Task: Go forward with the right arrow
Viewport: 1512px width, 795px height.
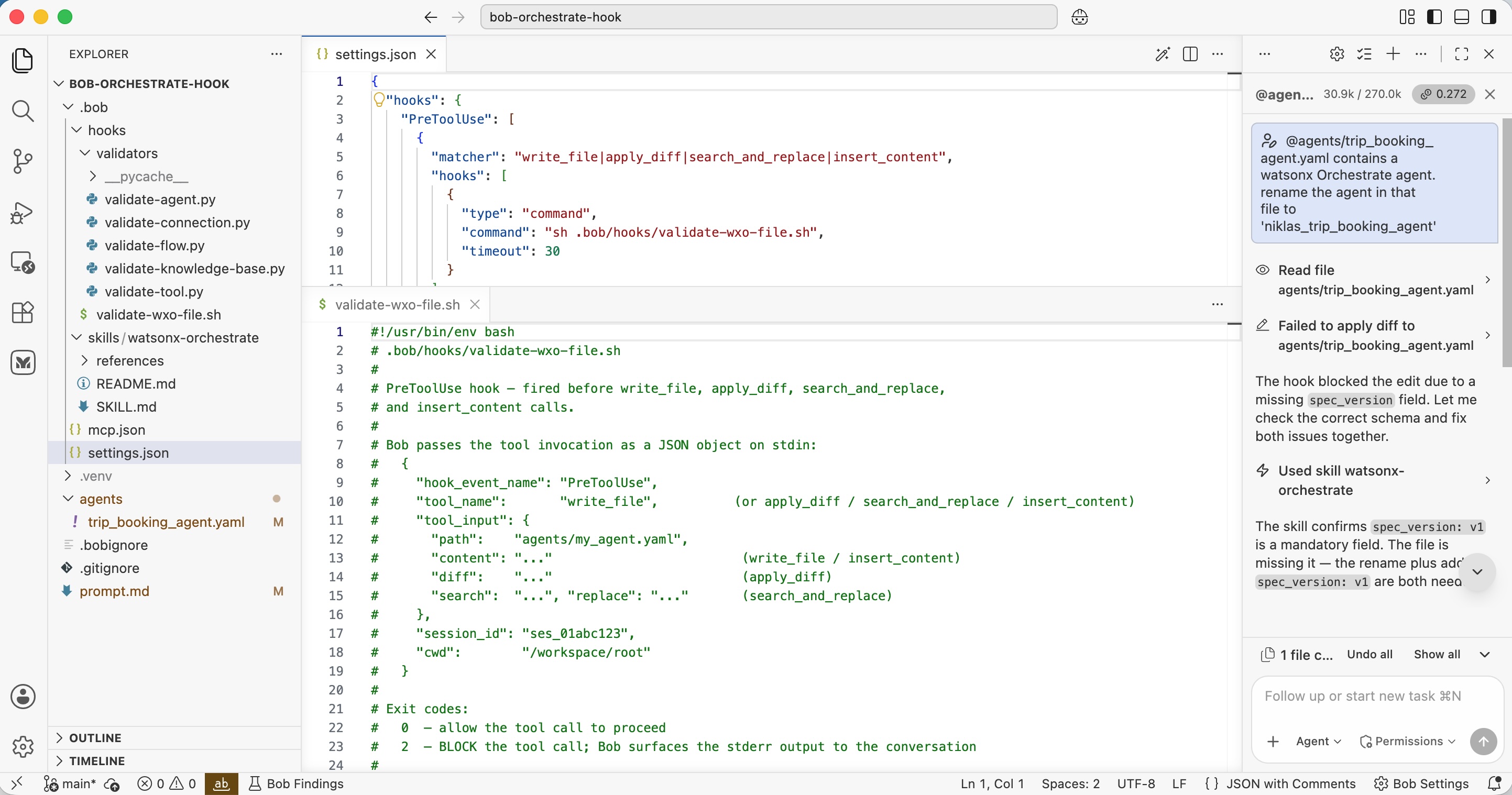Action: [458, 17]
